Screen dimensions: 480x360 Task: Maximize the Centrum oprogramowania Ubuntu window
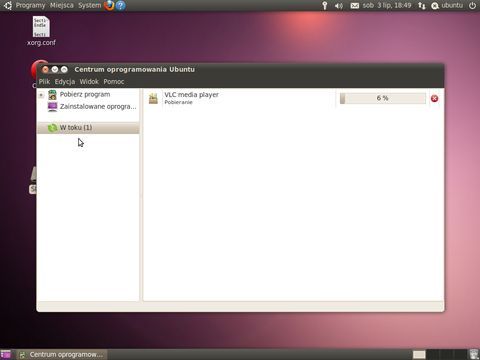click(x=64, y=69)
